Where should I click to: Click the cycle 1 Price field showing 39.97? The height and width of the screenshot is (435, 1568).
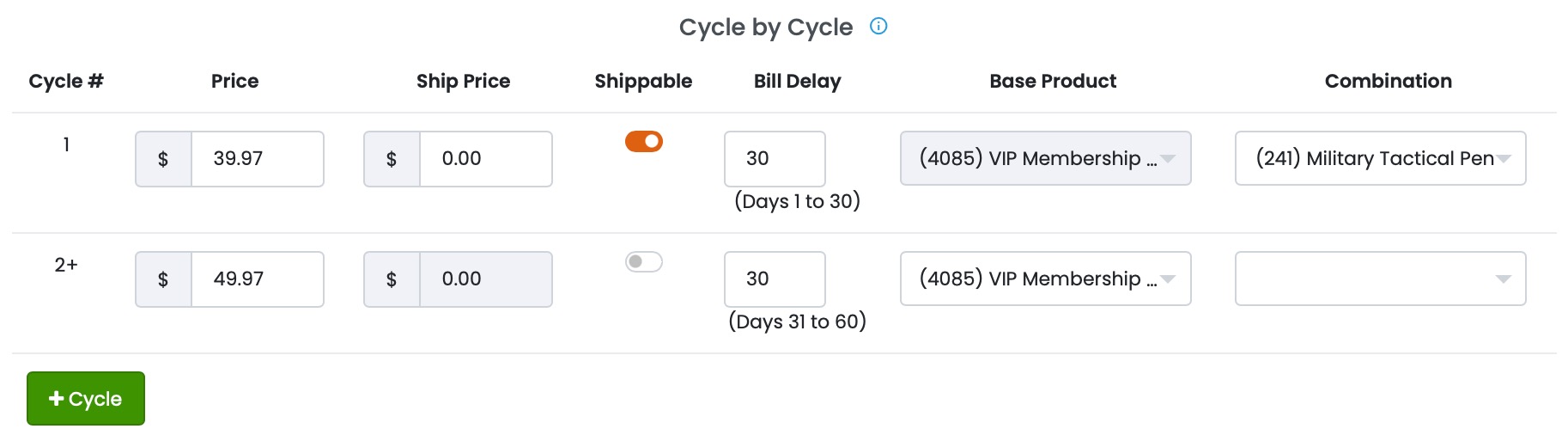(x=257, y=159)
